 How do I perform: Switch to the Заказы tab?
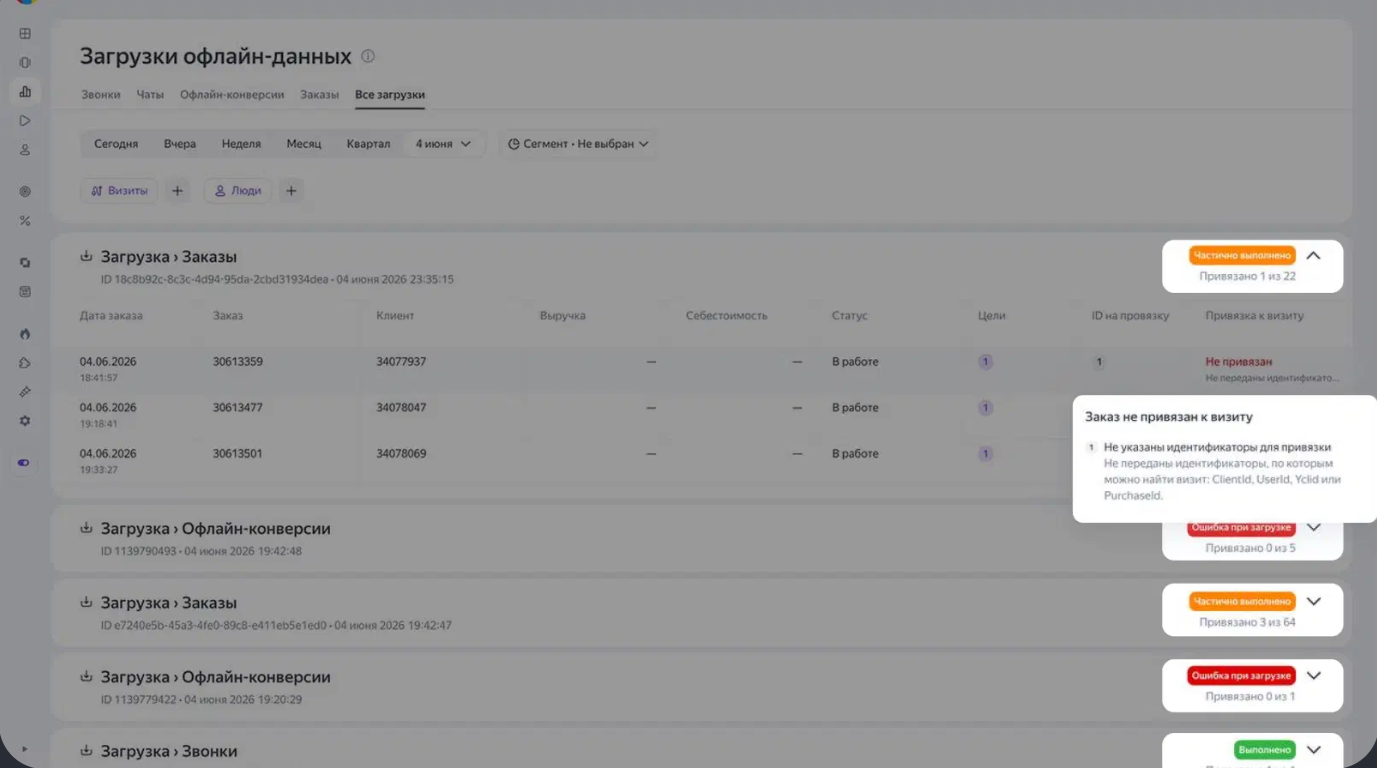click(x=320, y=95)
